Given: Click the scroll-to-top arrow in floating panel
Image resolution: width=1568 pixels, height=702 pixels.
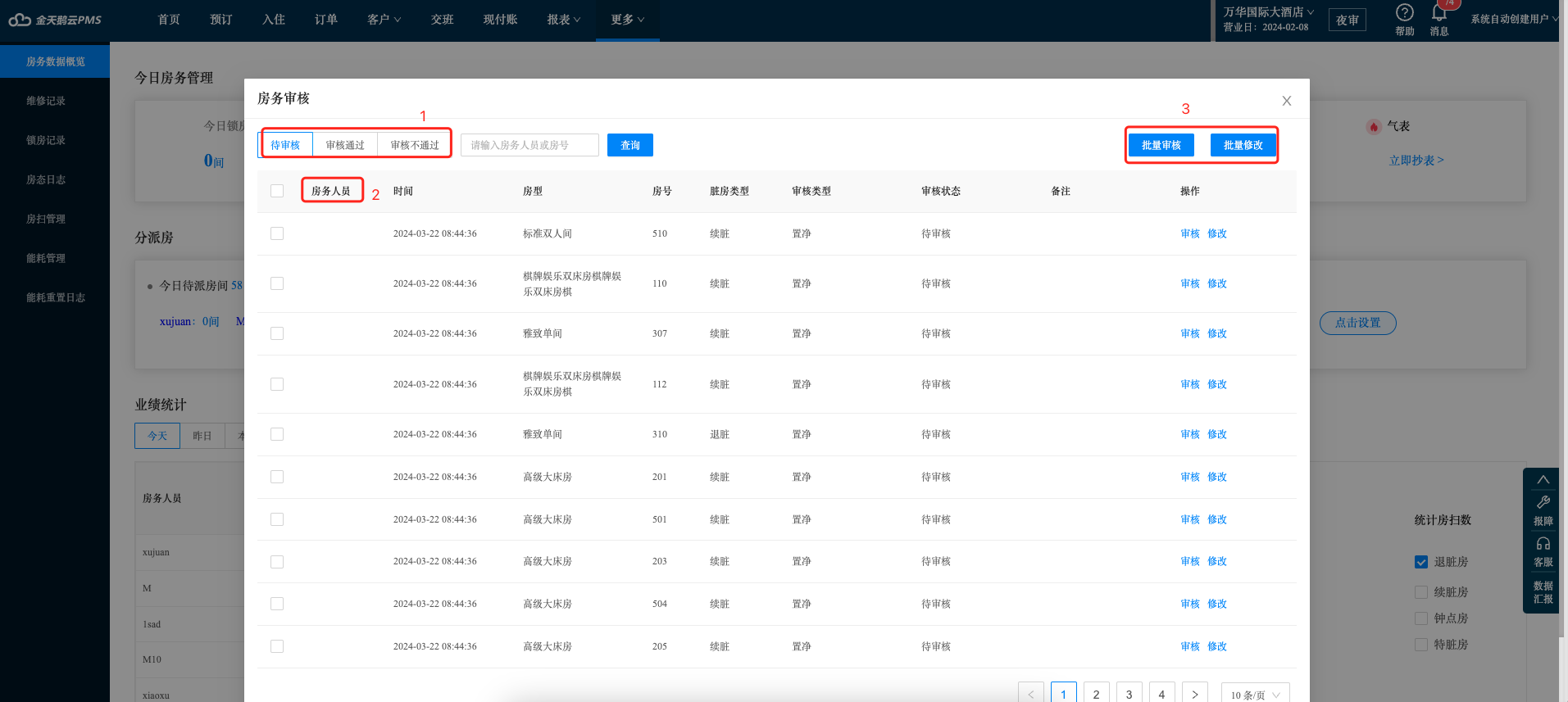Looking at the screenshot, I should (1543, 480).
